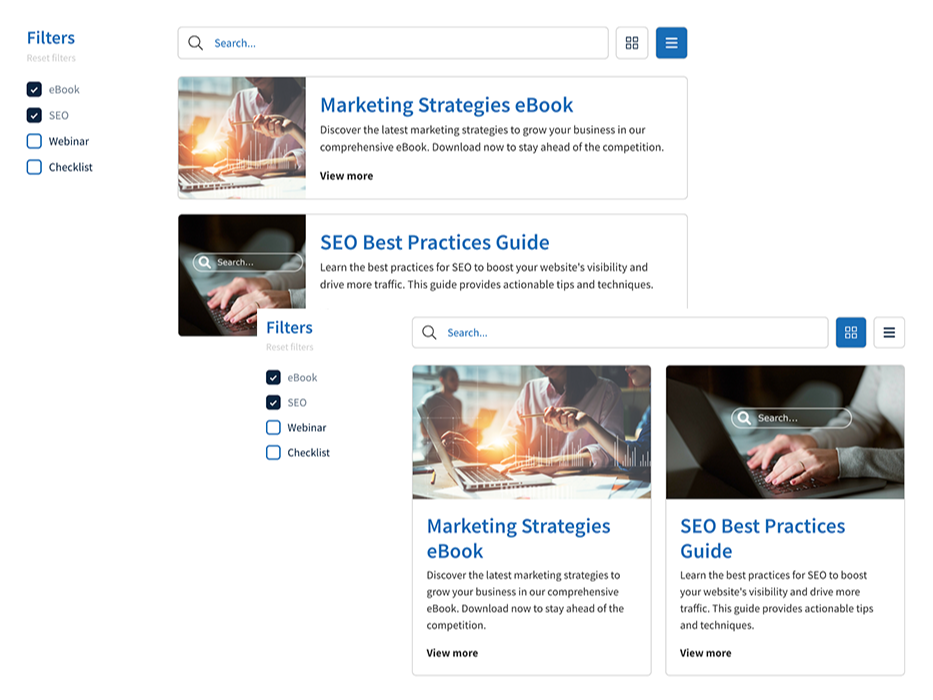933x700 pixels.
Task: Tick the Checklist filter in the lower panel
Action: (x=273, y=453)
